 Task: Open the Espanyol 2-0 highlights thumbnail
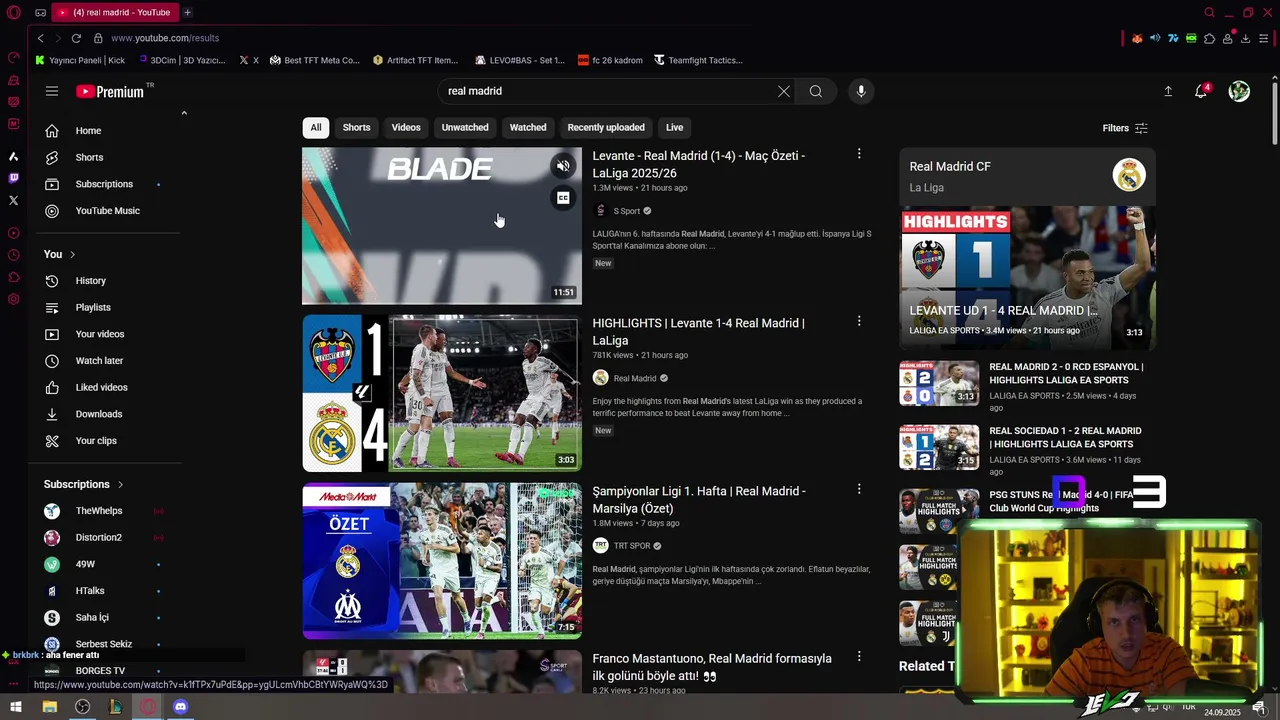click(x=939, y=383)
